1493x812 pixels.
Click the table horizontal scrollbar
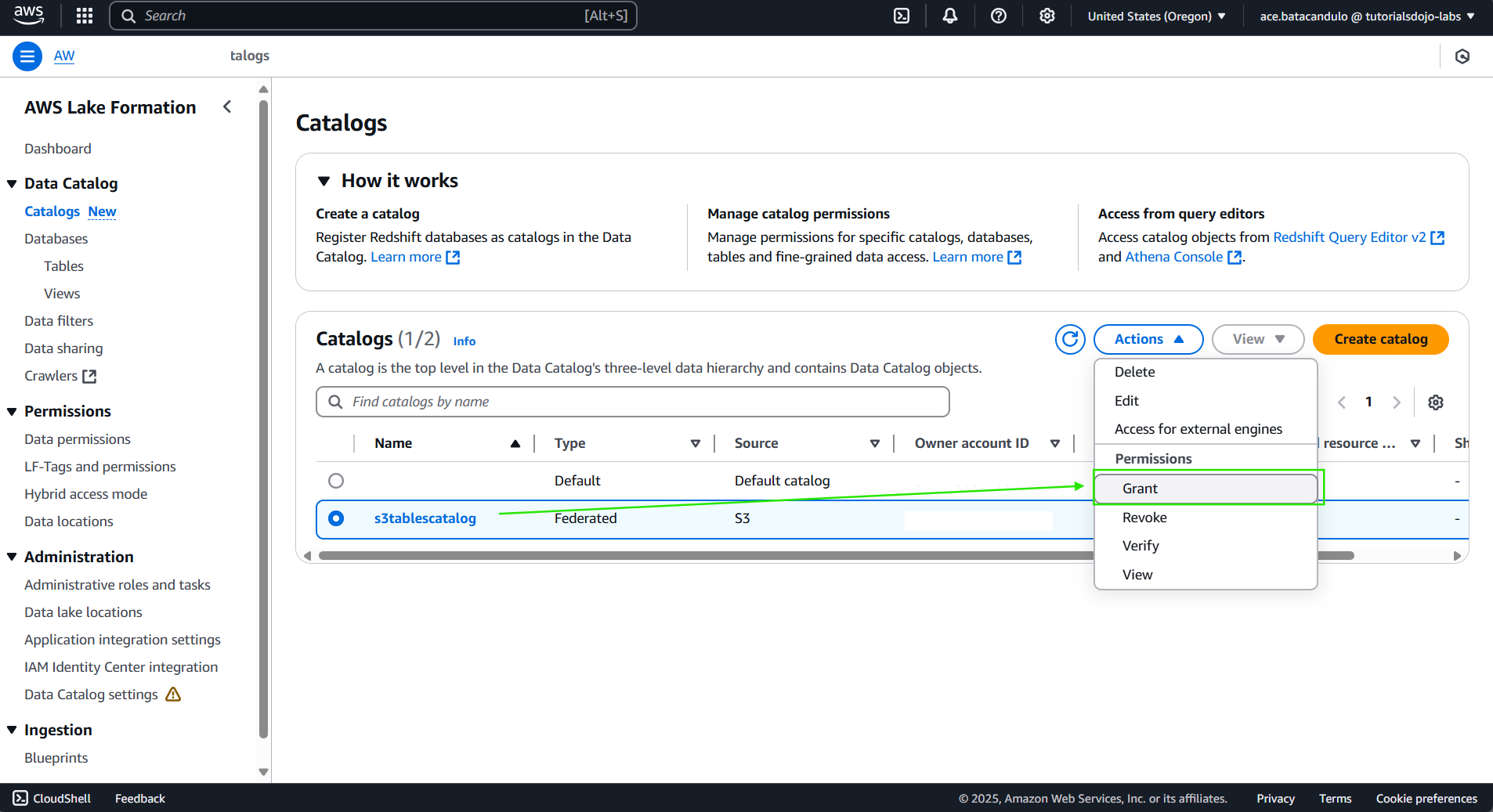(836, 556)
